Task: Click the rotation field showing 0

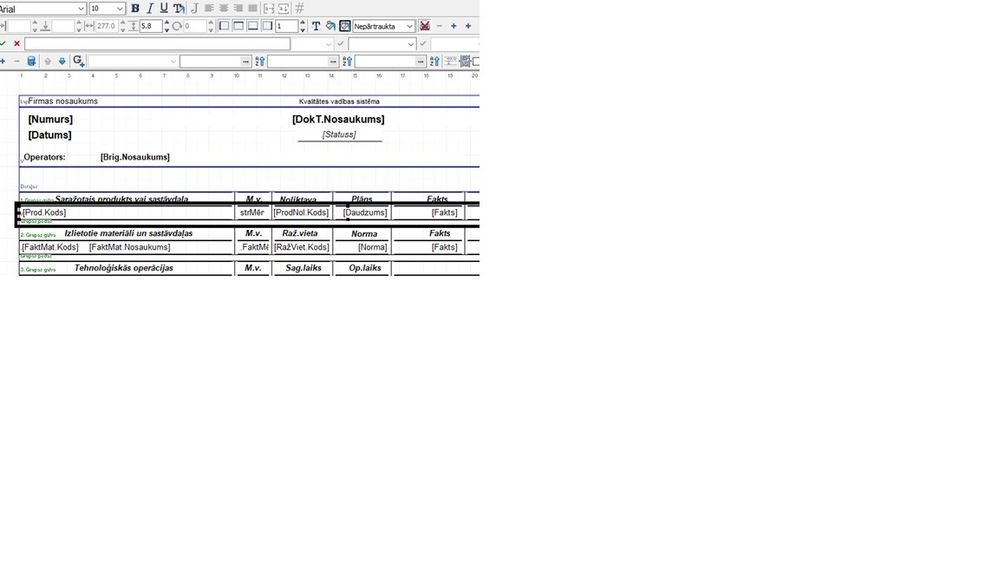Action: pyautogui.click(x=194, y=26)
